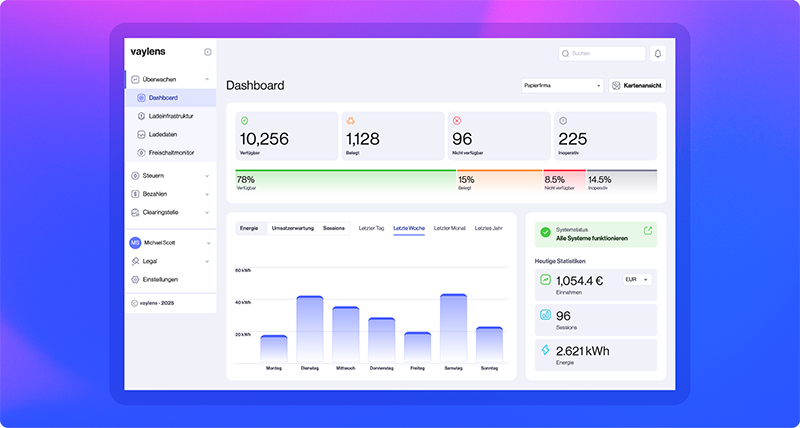Click the Einstellungen gear icon

(135, 280)
